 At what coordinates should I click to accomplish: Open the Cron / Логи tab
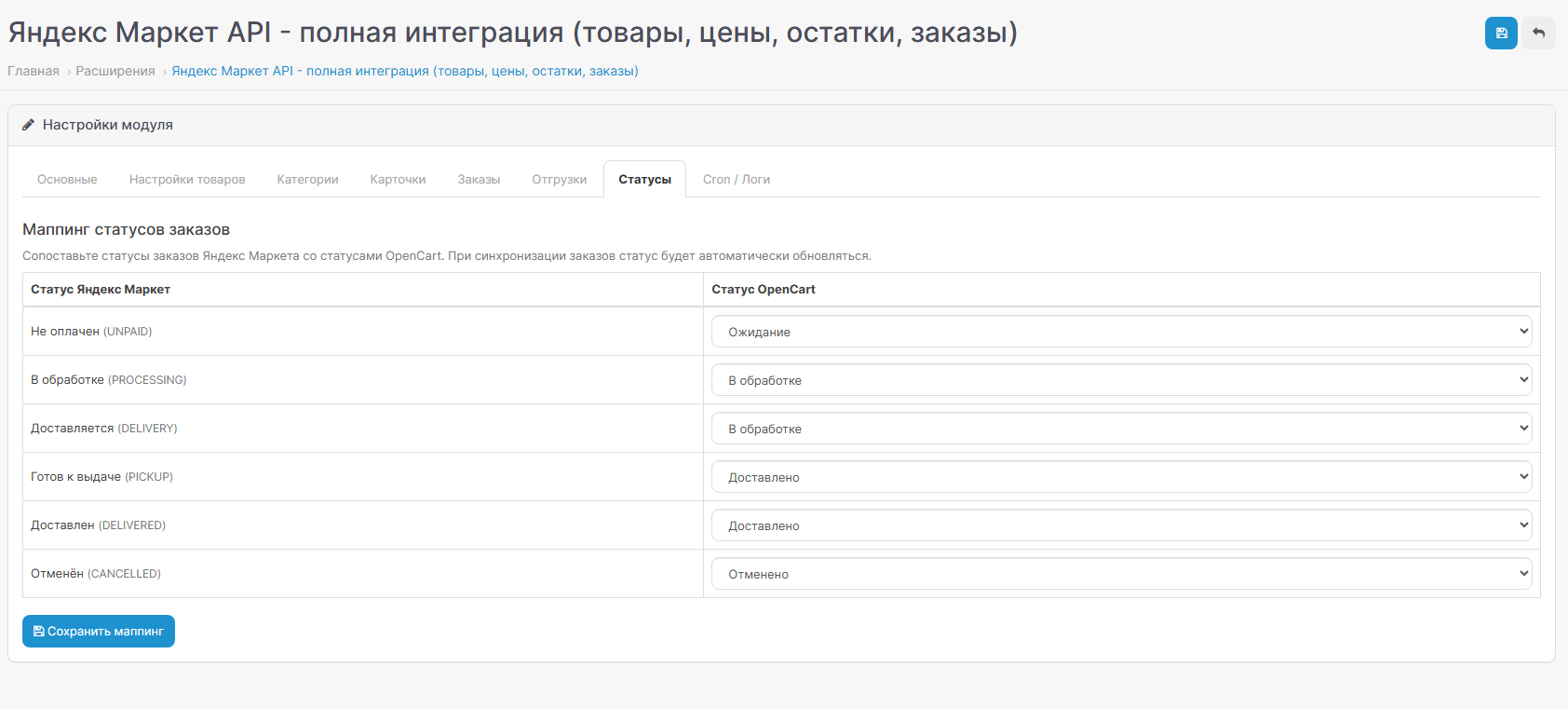click(737, 180)
